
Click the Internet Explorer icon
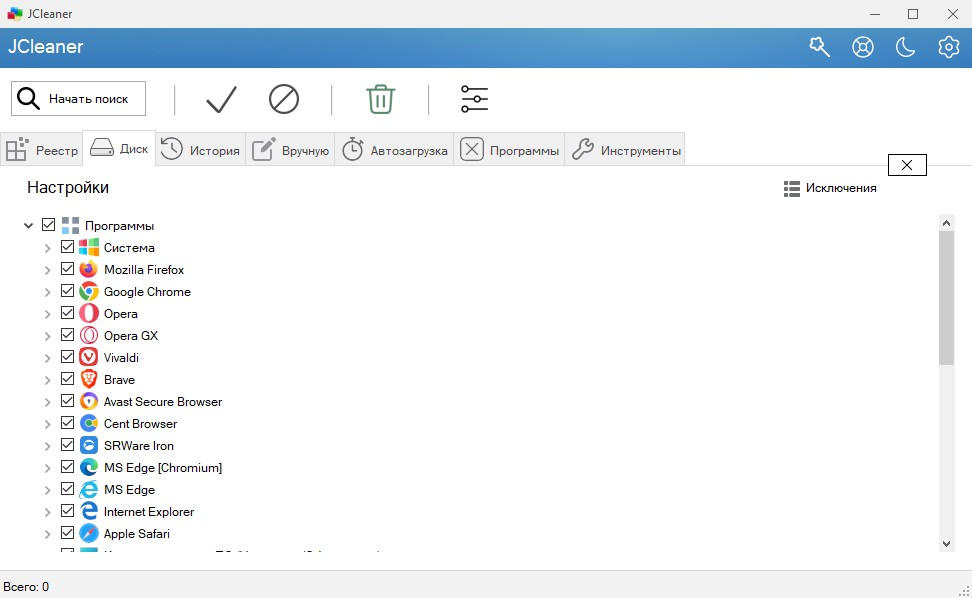[x=89, y=511]
